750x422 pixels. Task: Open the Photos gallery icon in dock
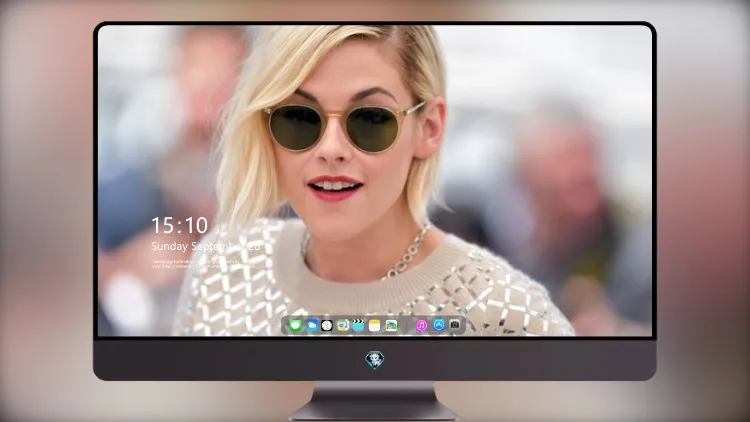[x=391, y=326]
